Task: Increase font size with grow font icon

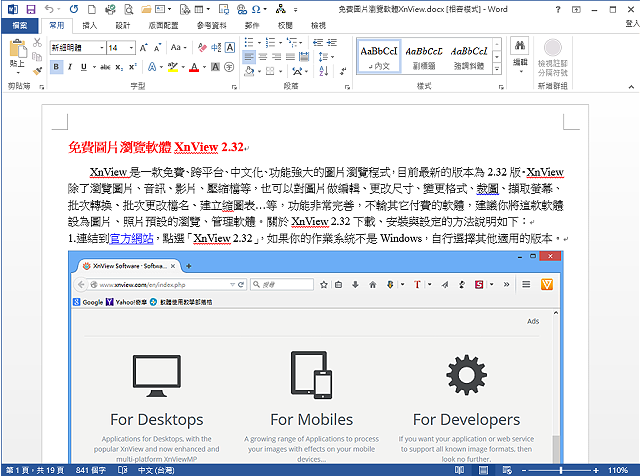Action: pyautogui.click(x=144, y=48)
